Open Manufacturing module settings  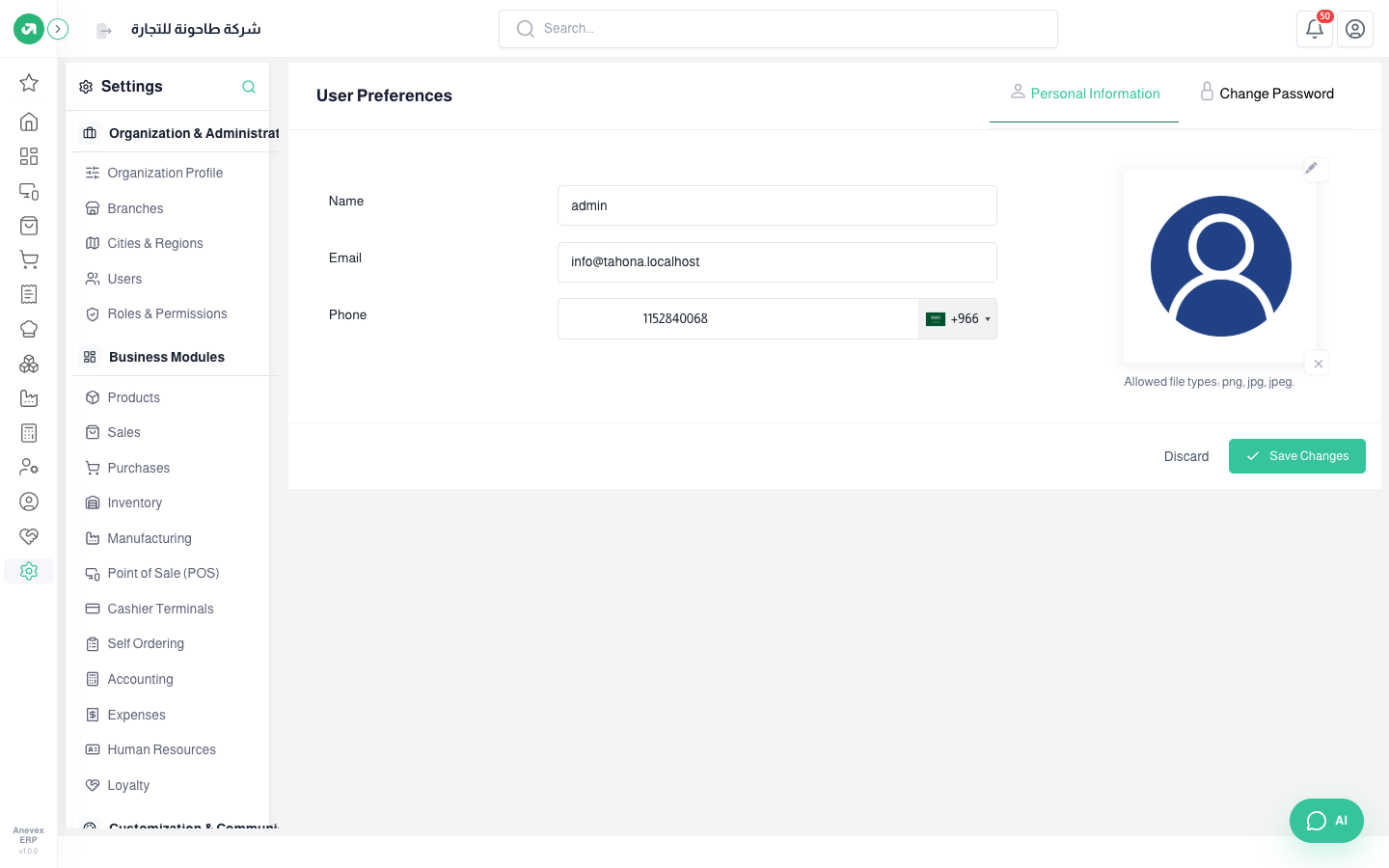[150, 538]
